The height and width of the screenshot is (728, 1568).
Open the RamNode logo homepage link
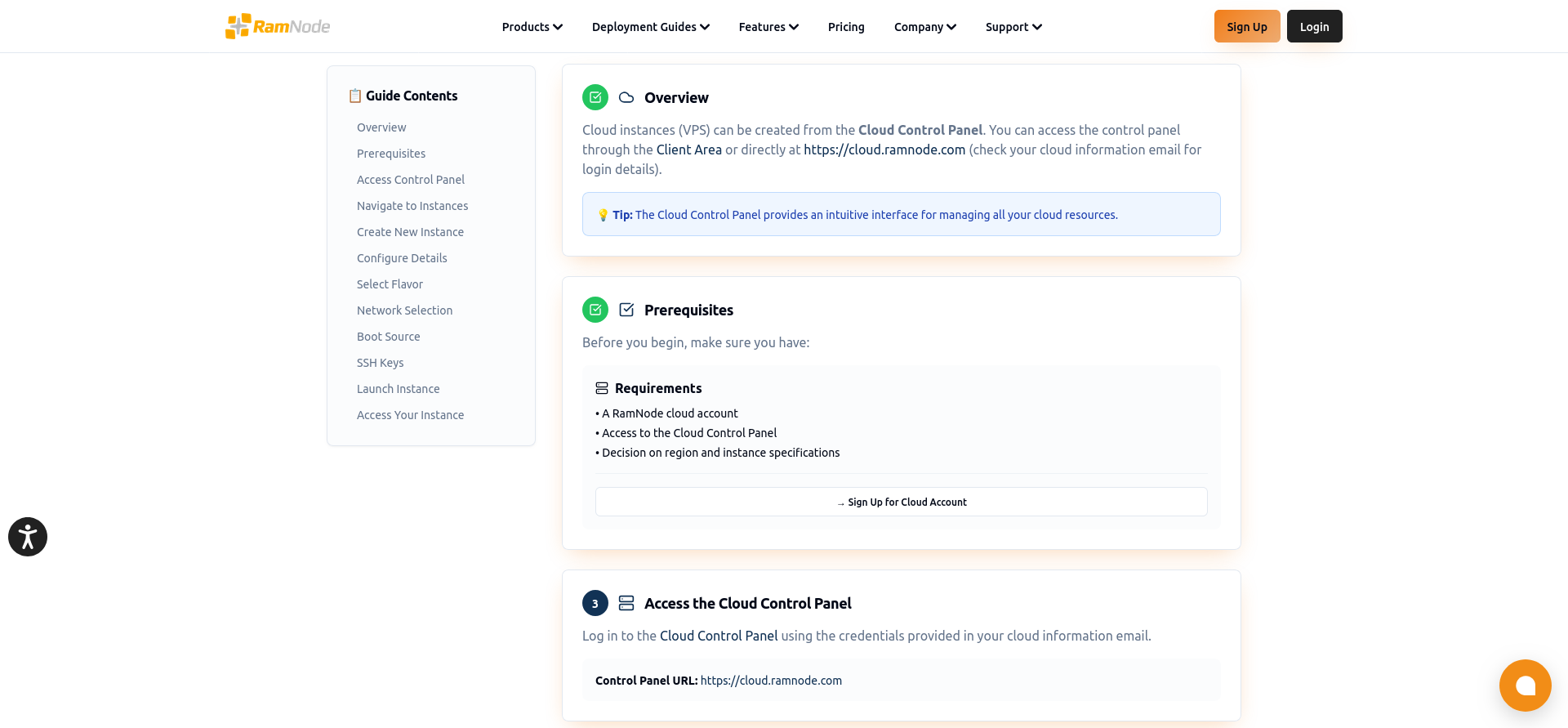pos(278,26)
